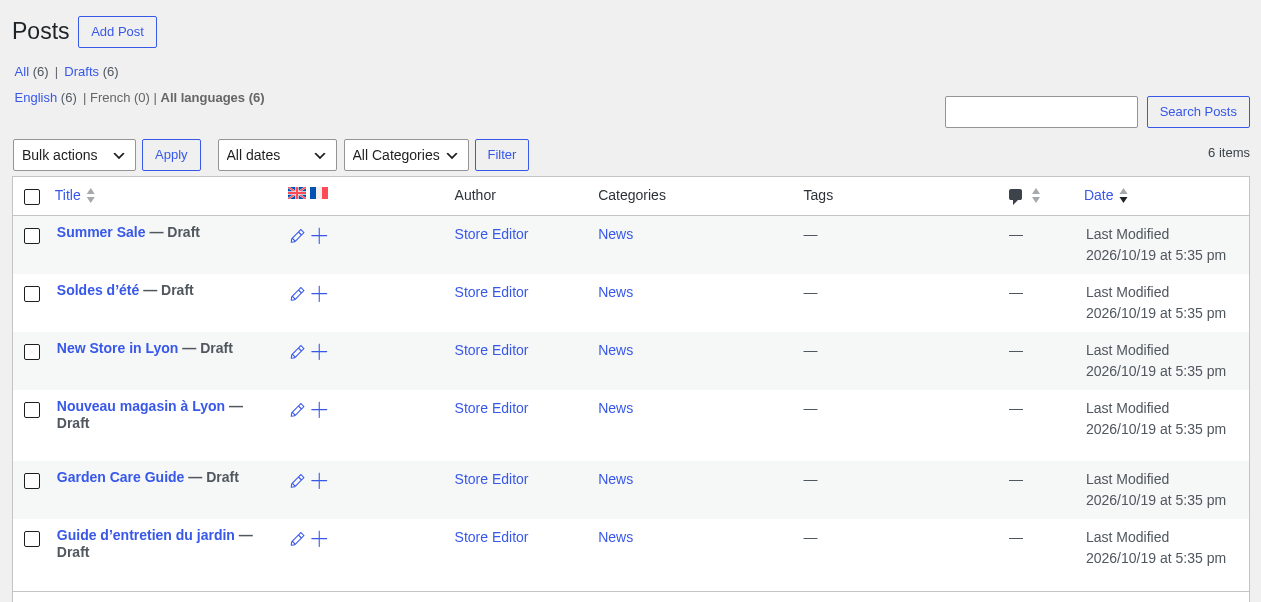Add translation for Garden Care Guide

[x=319, y=481]
